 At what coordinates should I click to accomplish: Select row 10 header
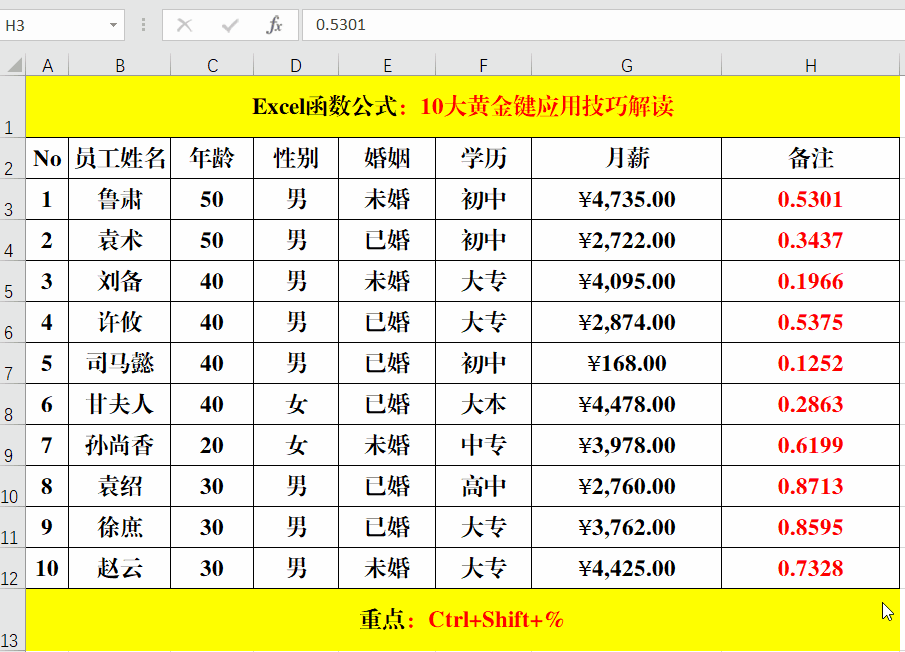(13, 486)
